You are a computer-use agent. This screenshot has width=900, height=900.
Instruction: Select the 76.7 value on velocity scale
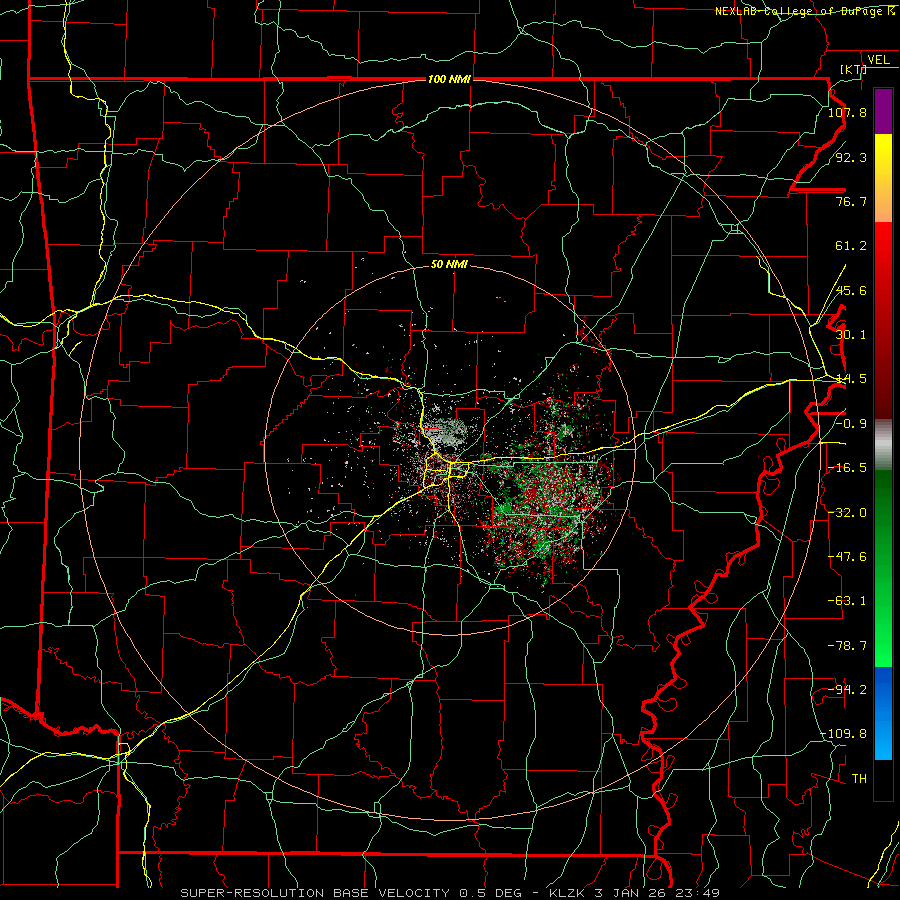tap(851, 201)
